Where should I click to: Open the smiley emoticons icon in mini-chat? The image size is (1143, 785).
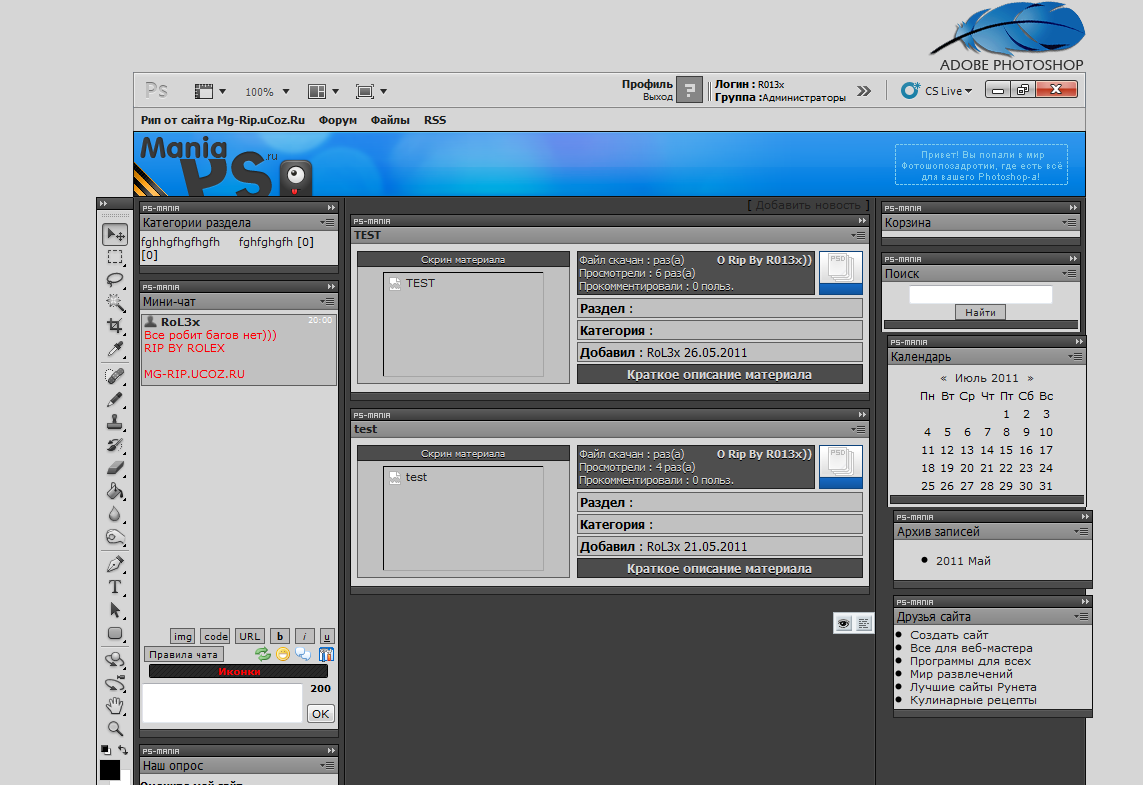point(283,655)
